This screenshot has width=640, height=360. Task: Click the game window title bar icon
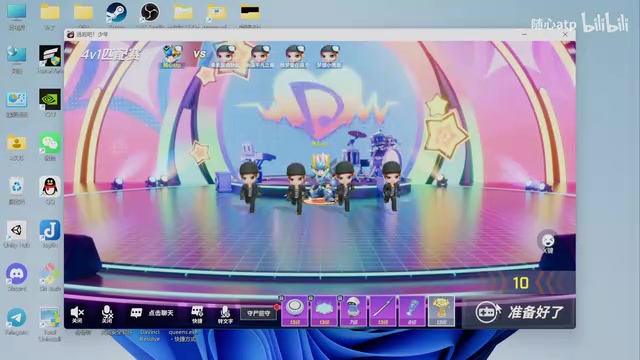(x=71, y=35)
